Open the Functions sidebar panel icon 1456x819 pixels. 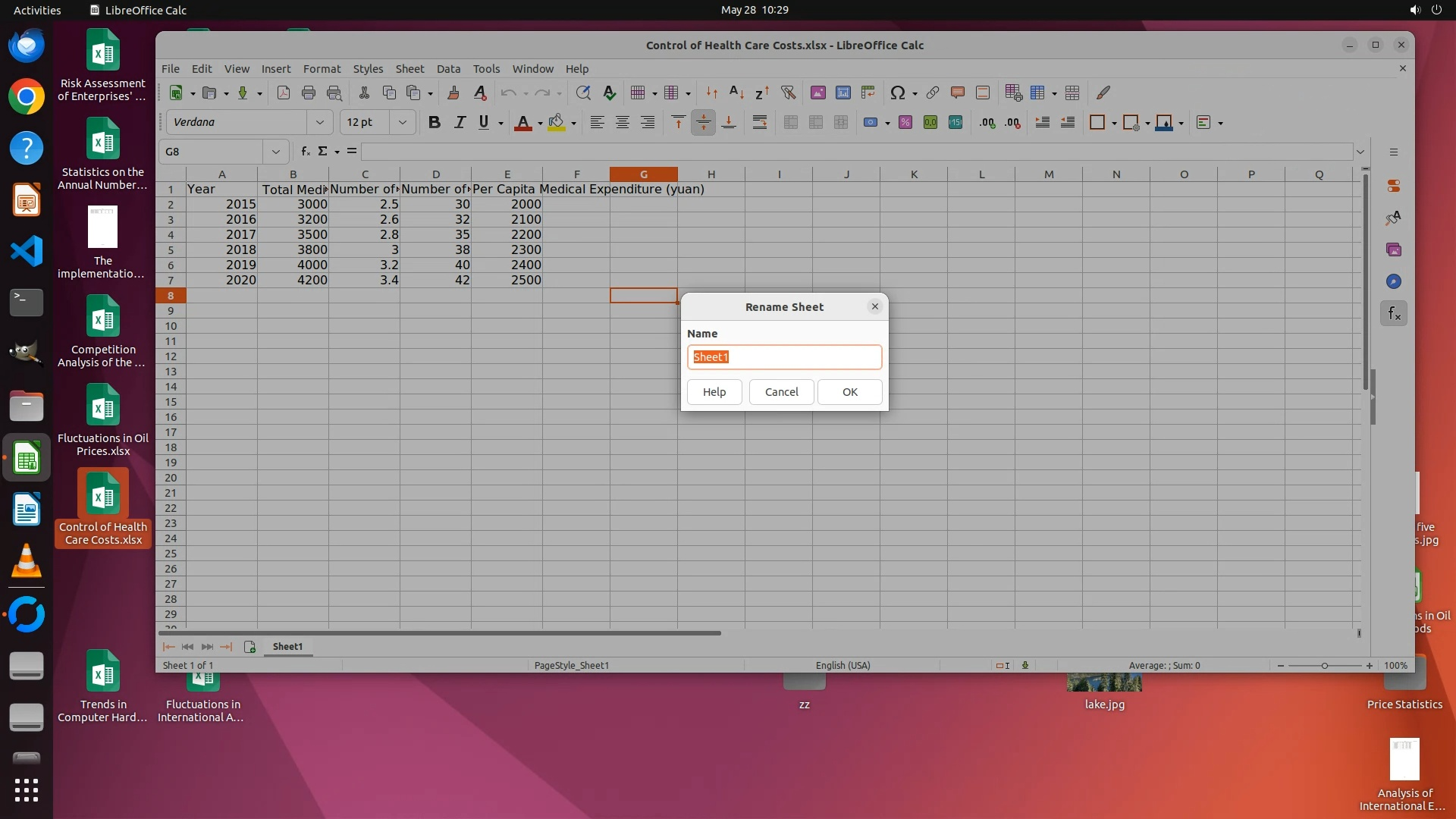coord(1394,313)
